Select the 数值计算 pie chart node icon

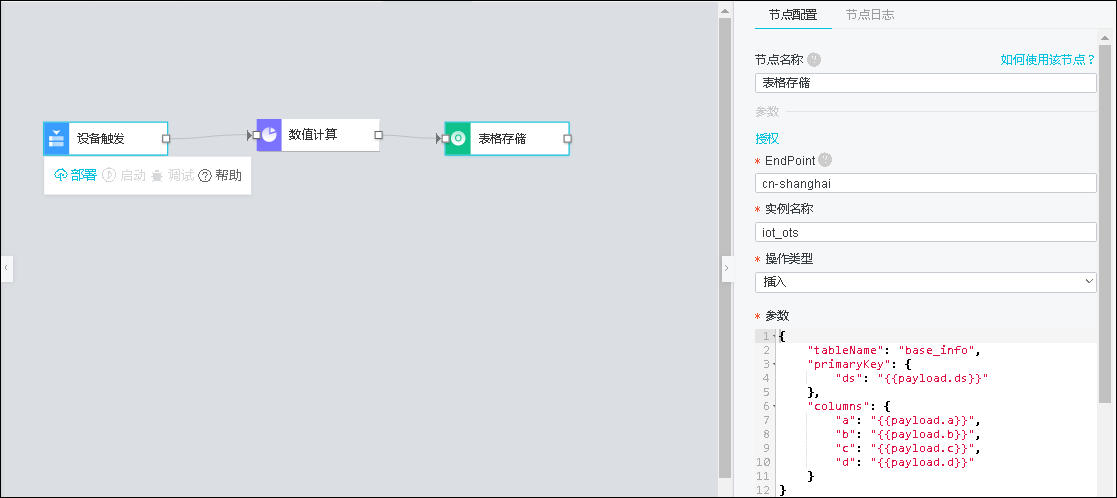pyautogui.click(x=269, y=135)
